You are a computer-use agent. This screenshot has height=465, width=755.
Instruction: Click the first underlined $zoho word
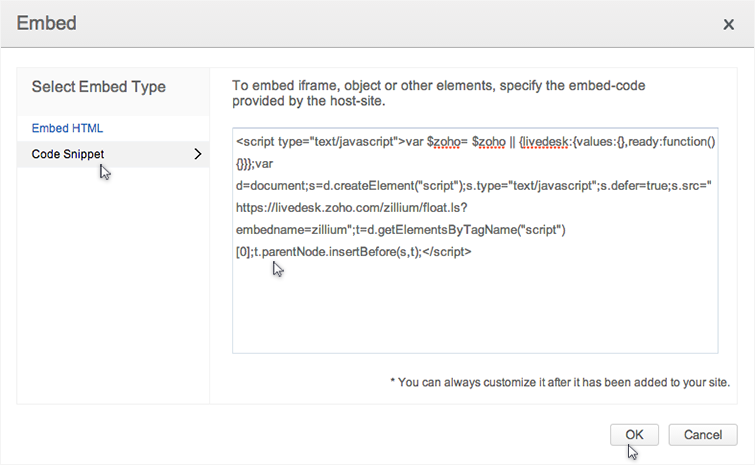pos(446,142)
